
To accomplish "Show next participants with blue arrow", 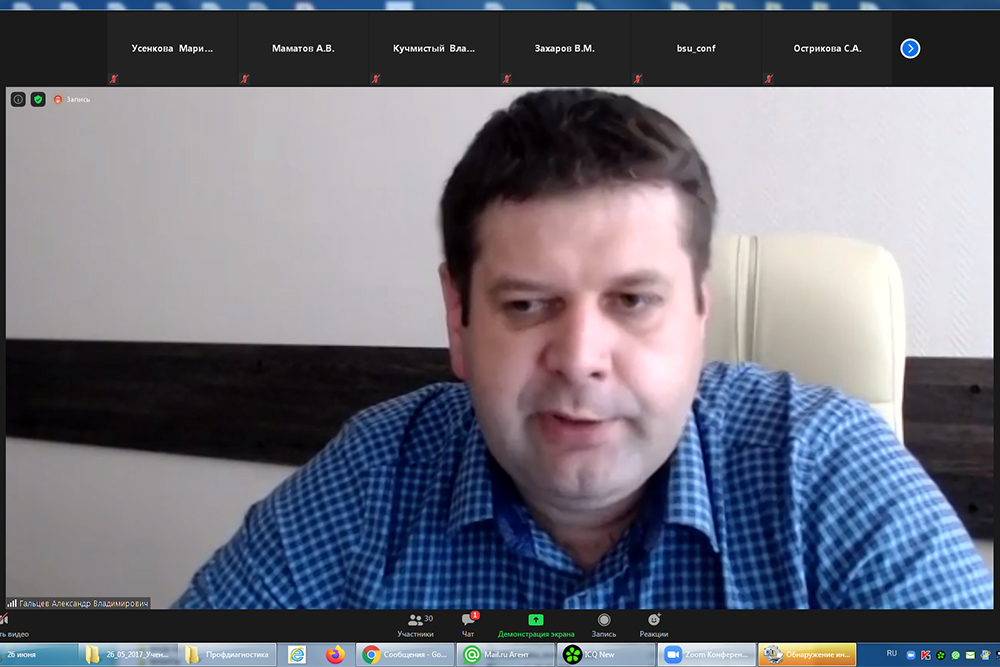I will coord(910,48).
